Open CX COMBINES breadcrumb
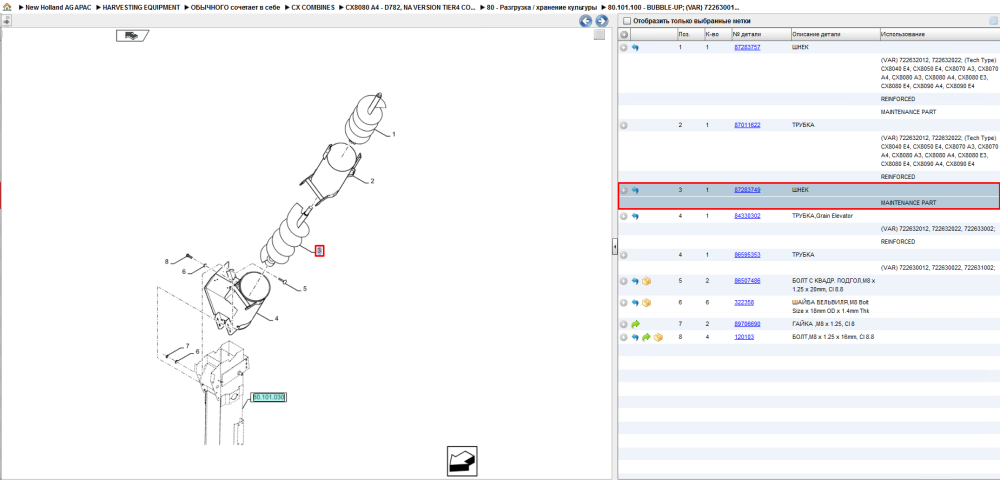Viewport: 1000px width, 480px height. (x=312, y=7)
